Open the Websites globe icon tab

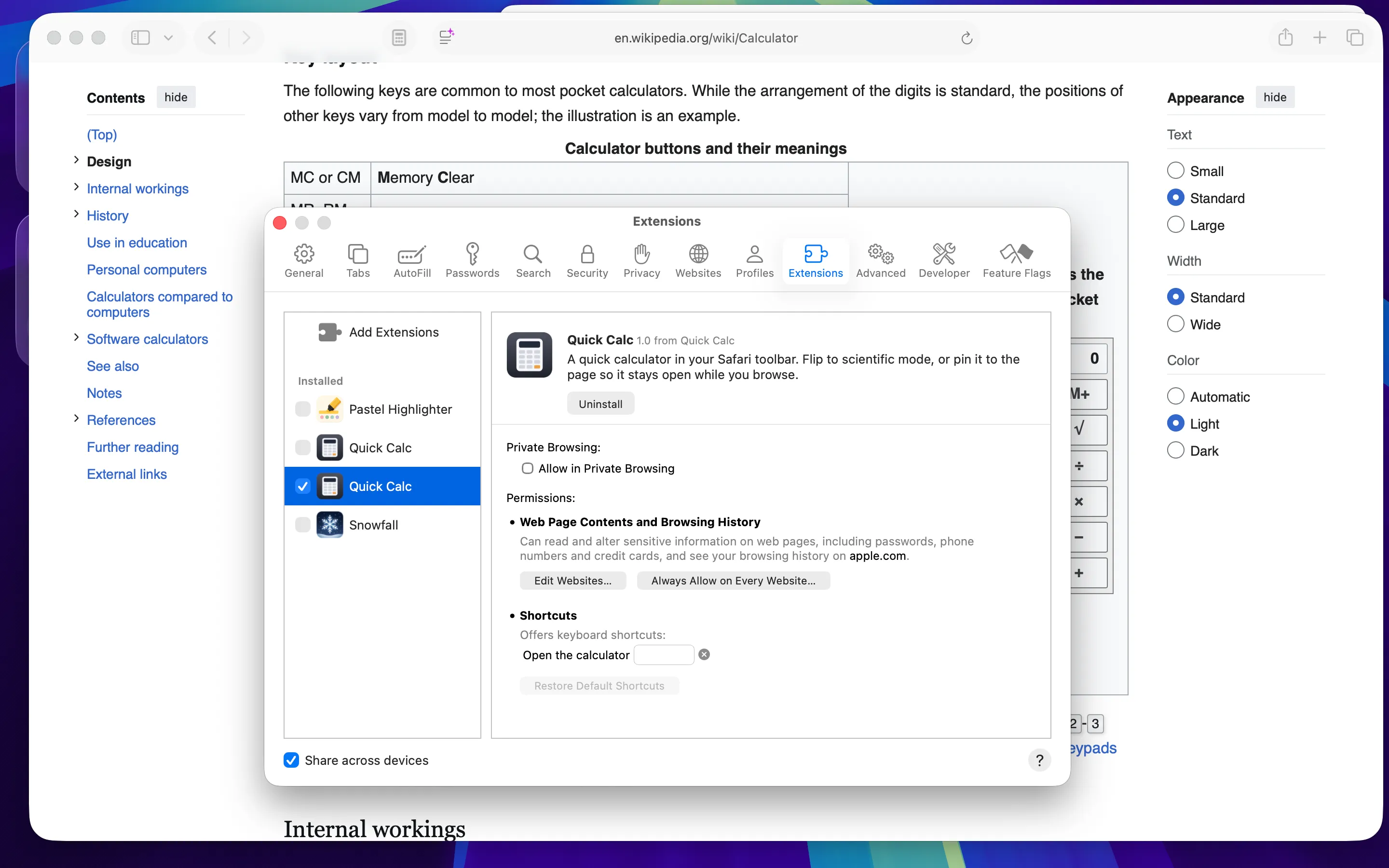698,260
